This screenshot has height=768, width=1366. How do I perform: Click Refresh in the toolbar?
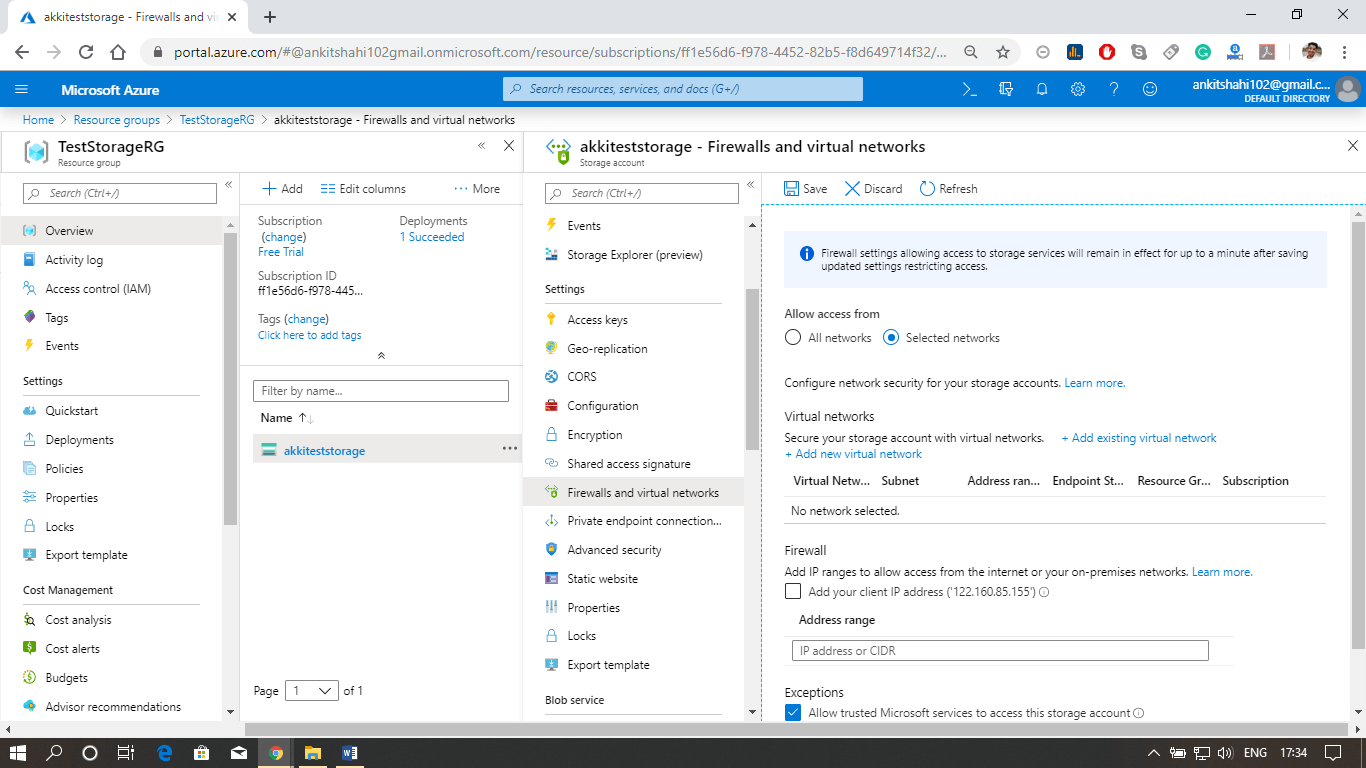point(948,188)
